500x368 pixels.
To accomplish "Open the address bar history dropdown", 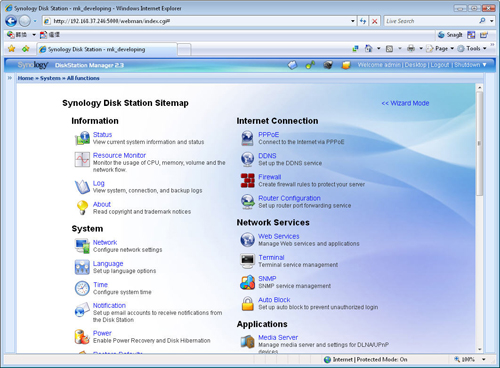I will click(x=353, y=21).
